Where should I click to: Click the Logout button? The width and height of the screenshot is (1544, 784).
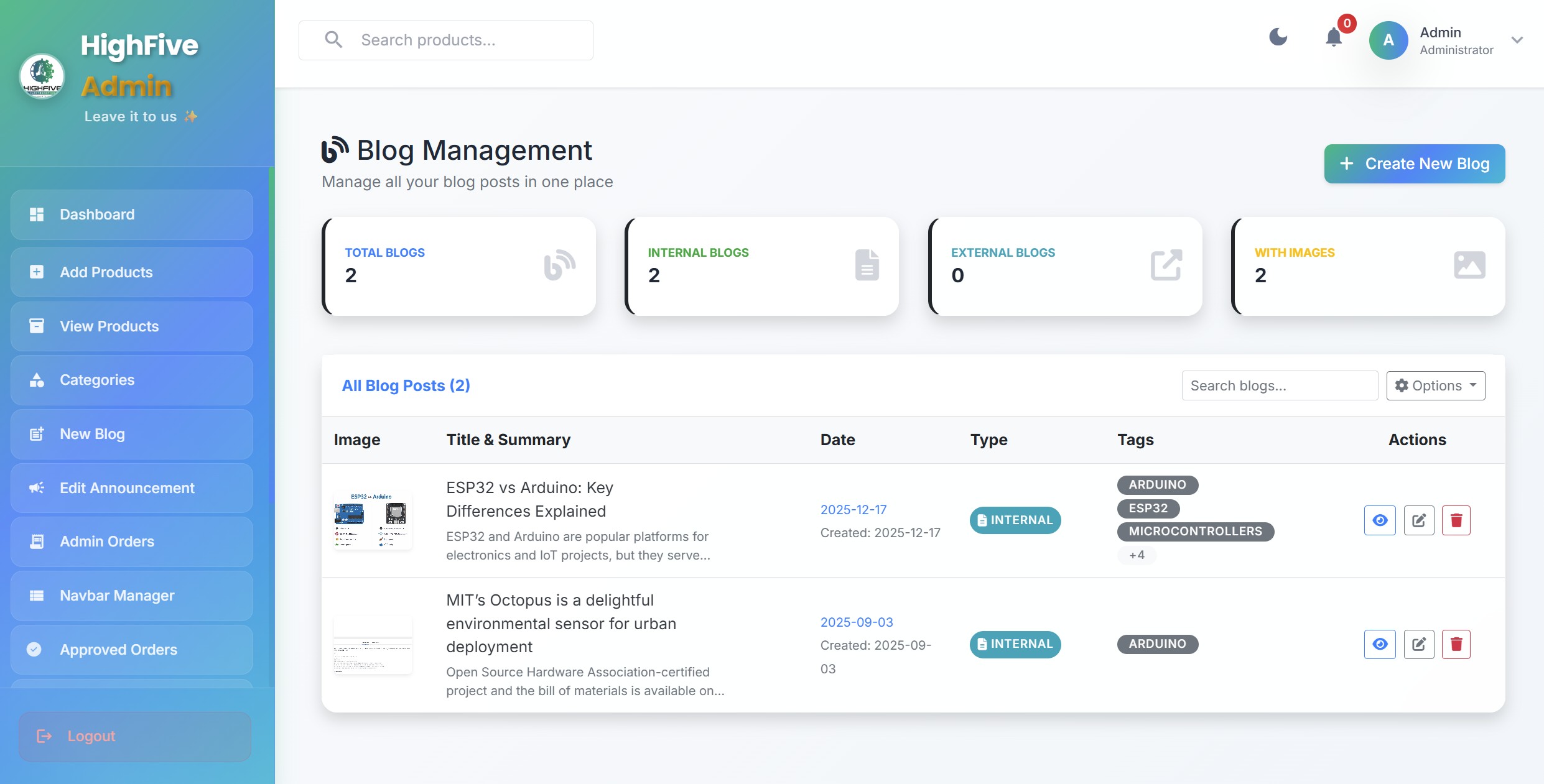coord(135,736)
